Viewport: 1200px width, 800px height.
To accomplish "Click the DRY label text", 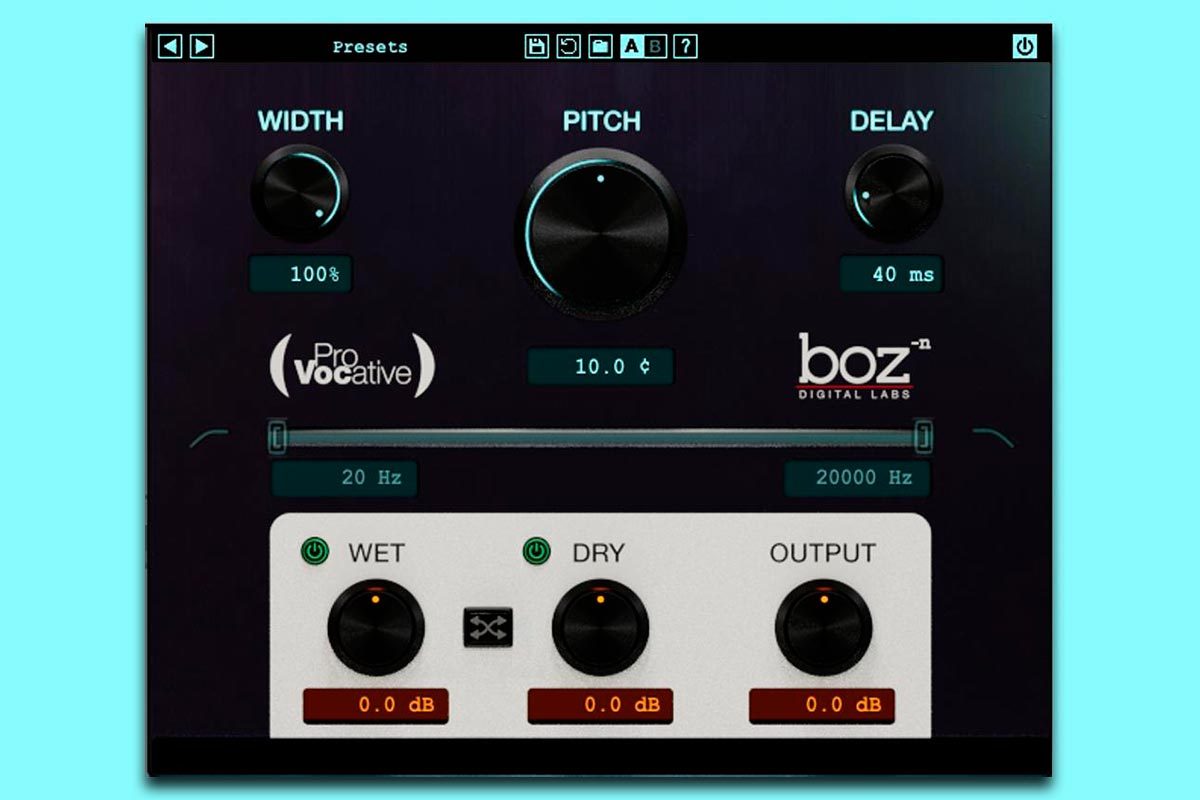I will point(598,553).
